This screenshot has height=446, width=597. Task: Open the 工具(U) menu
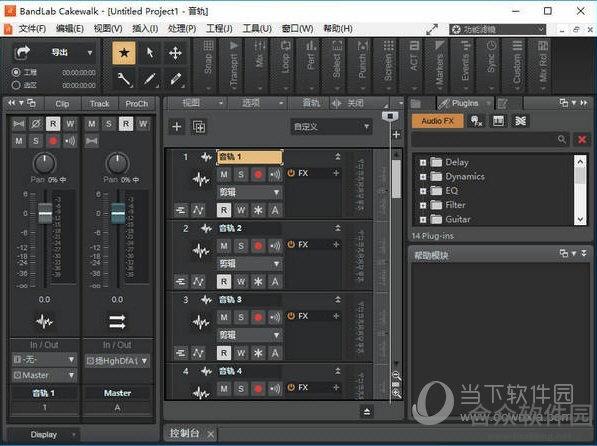[x=257, y=29]
